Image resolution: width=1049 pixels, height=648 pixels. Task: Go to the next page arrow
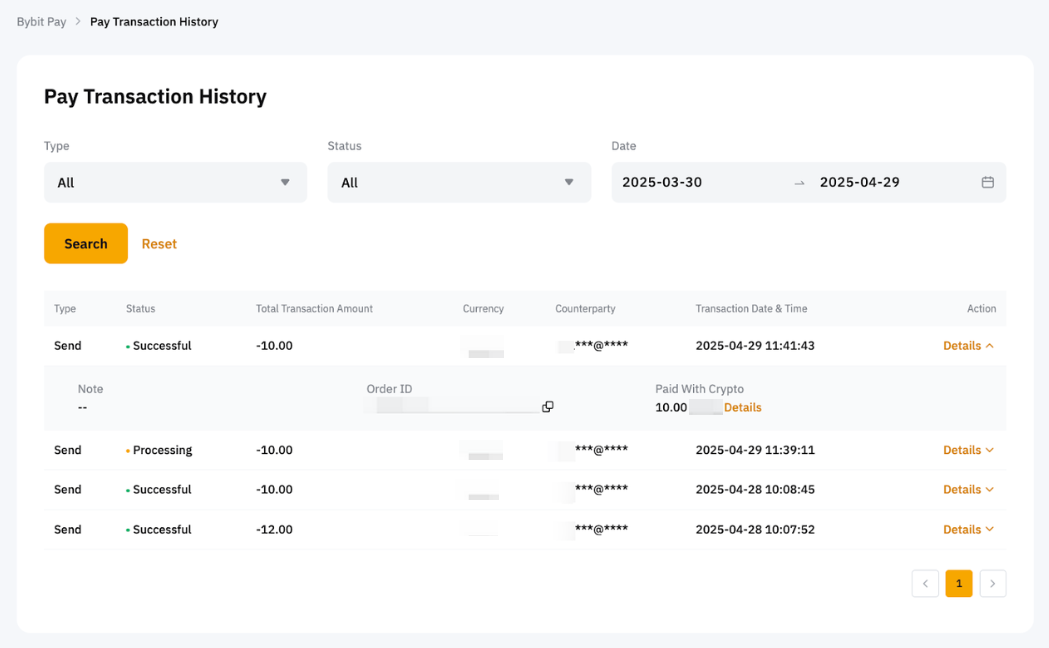992,583
